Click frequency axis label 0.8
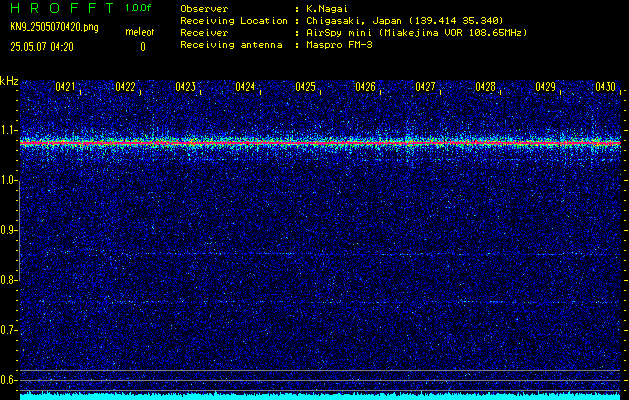 point(8,280)
